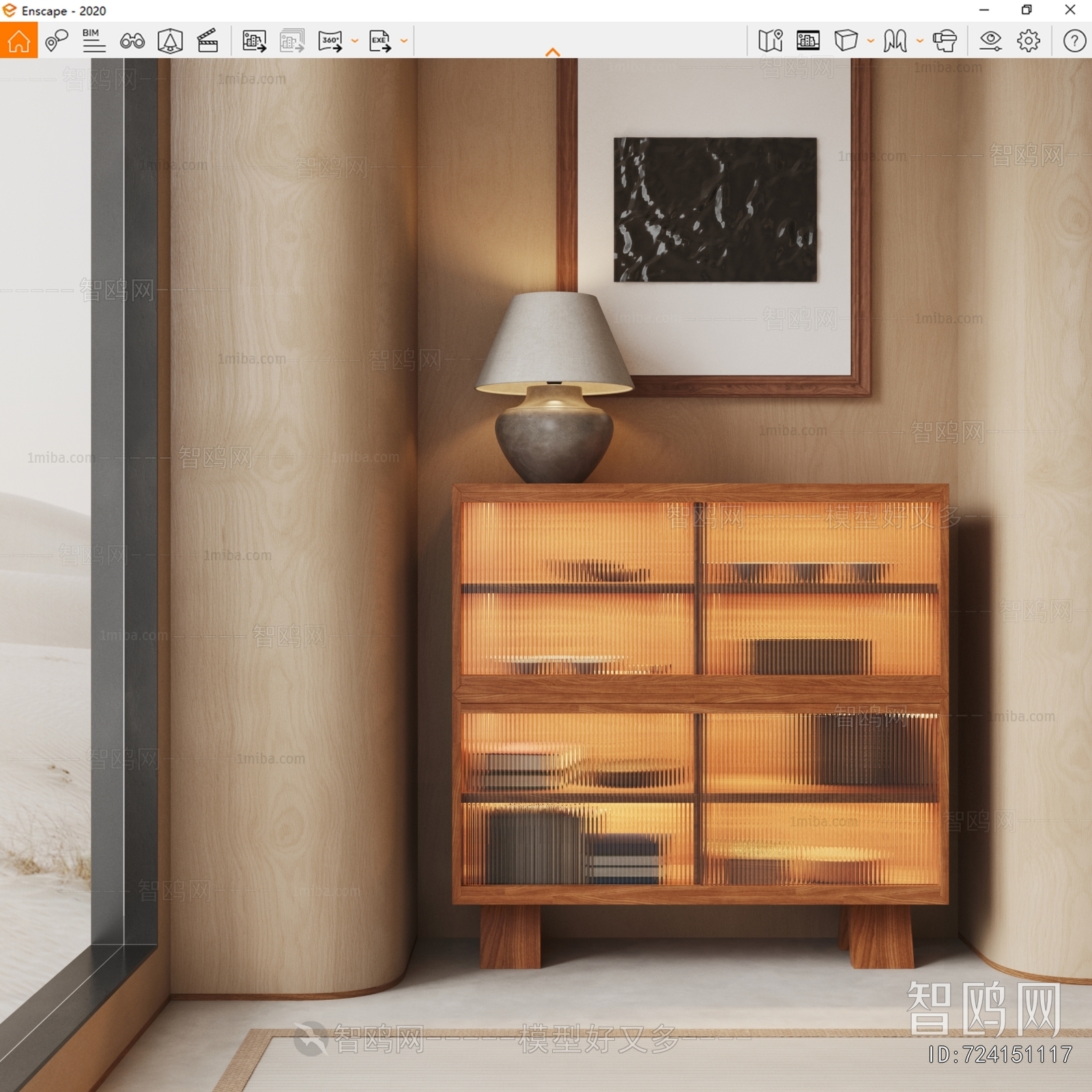Image resolution: width=1092 pixels, height=1092 pixels.
Task: Expand the EXE export dropdown arrow
Action: (404, 41)
